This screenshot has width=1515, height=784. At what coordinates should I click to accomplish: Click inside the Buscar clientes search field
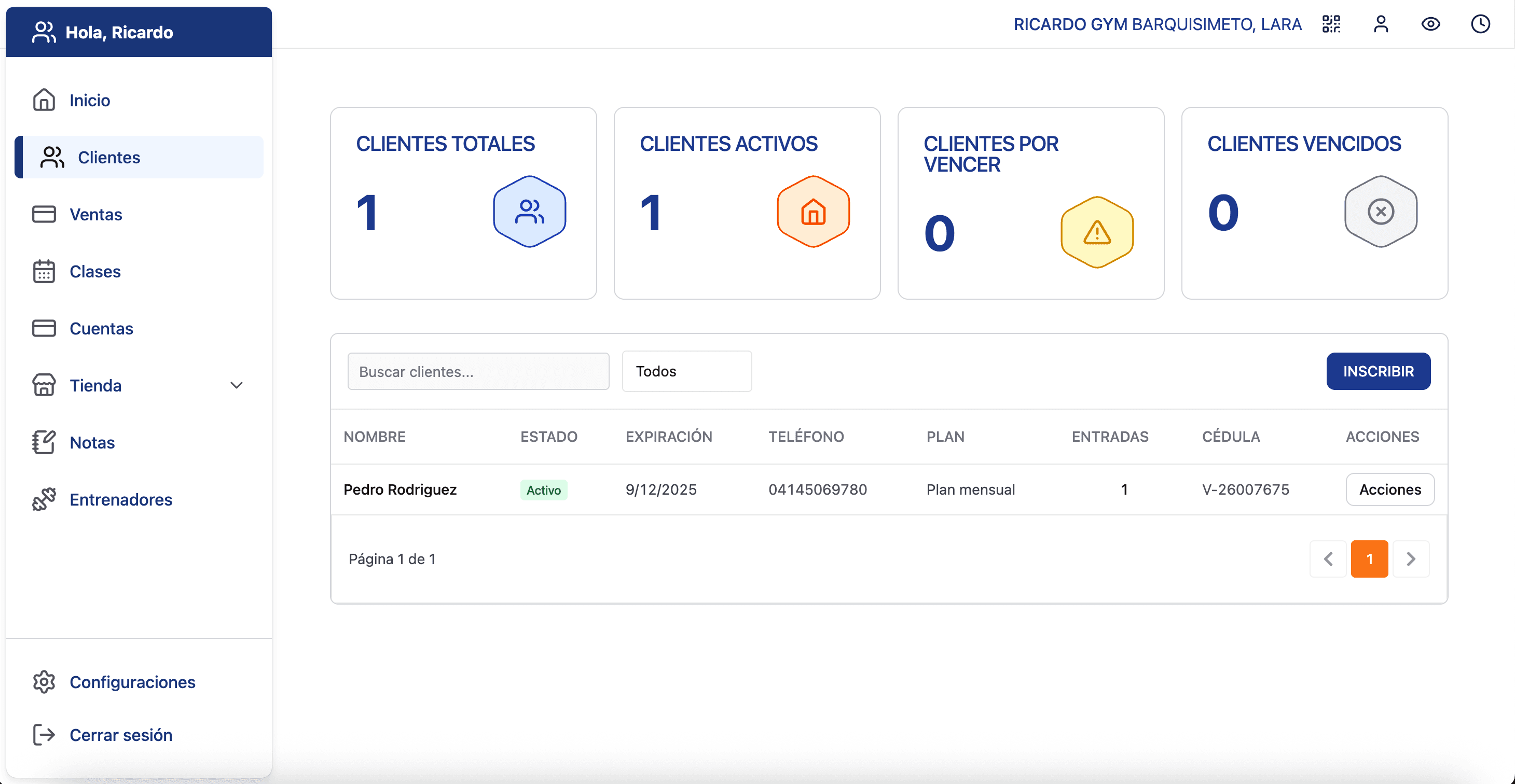click(477, 371)
